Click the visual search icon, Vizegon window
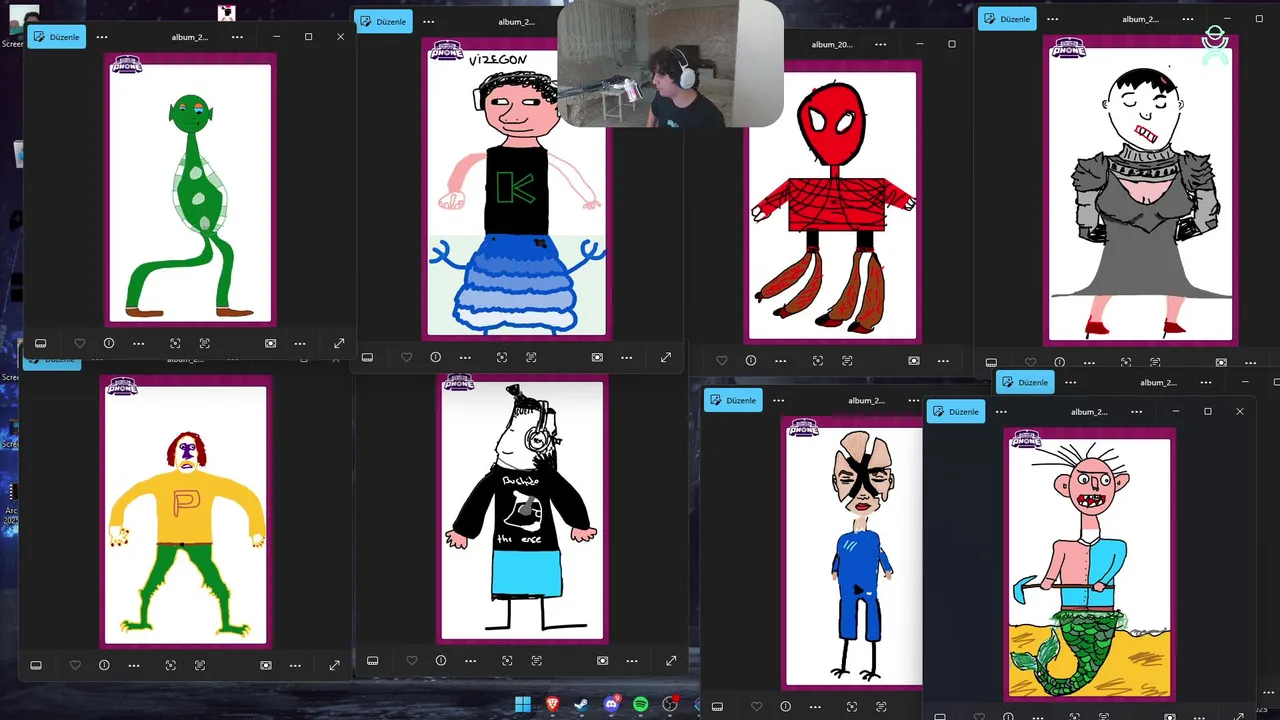 tap(502, 357)
